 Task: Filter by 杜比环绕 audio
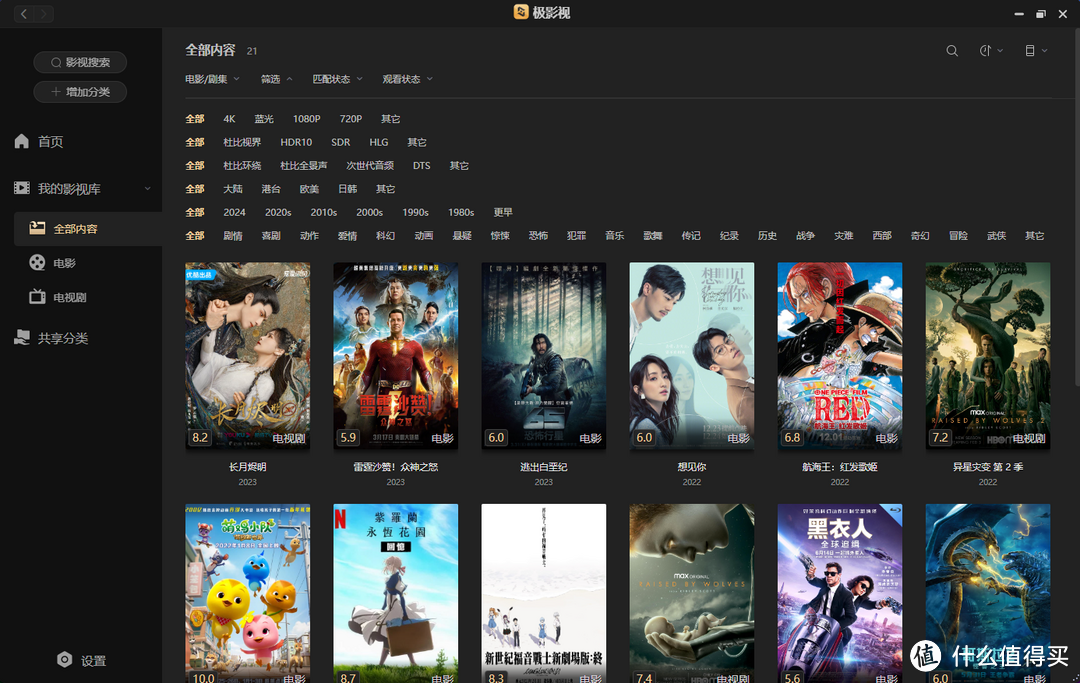pos(242,166)
